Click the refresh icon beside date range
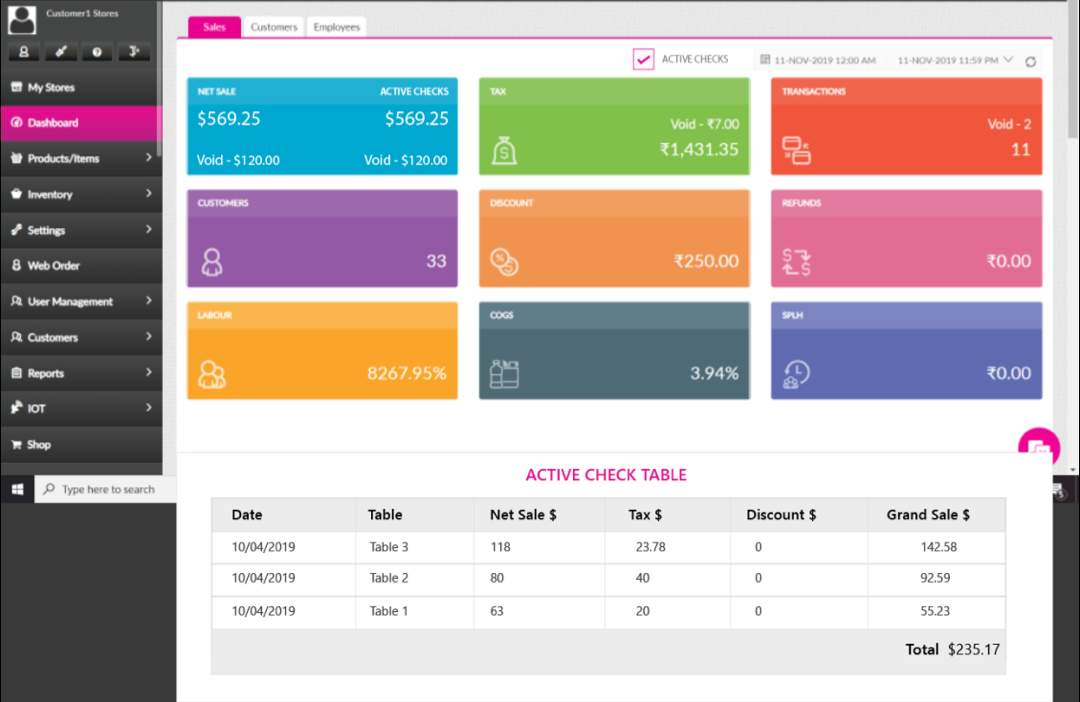 pyautogui.click(x=1030, y=61)
